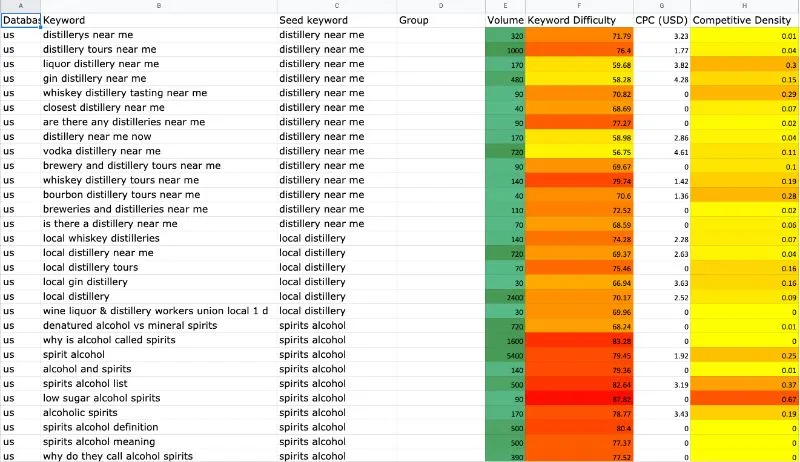Select the 'spirits alcohol definition' keyword cell
800x462 pixels.
pyautogui.click(x=159, y=427)
